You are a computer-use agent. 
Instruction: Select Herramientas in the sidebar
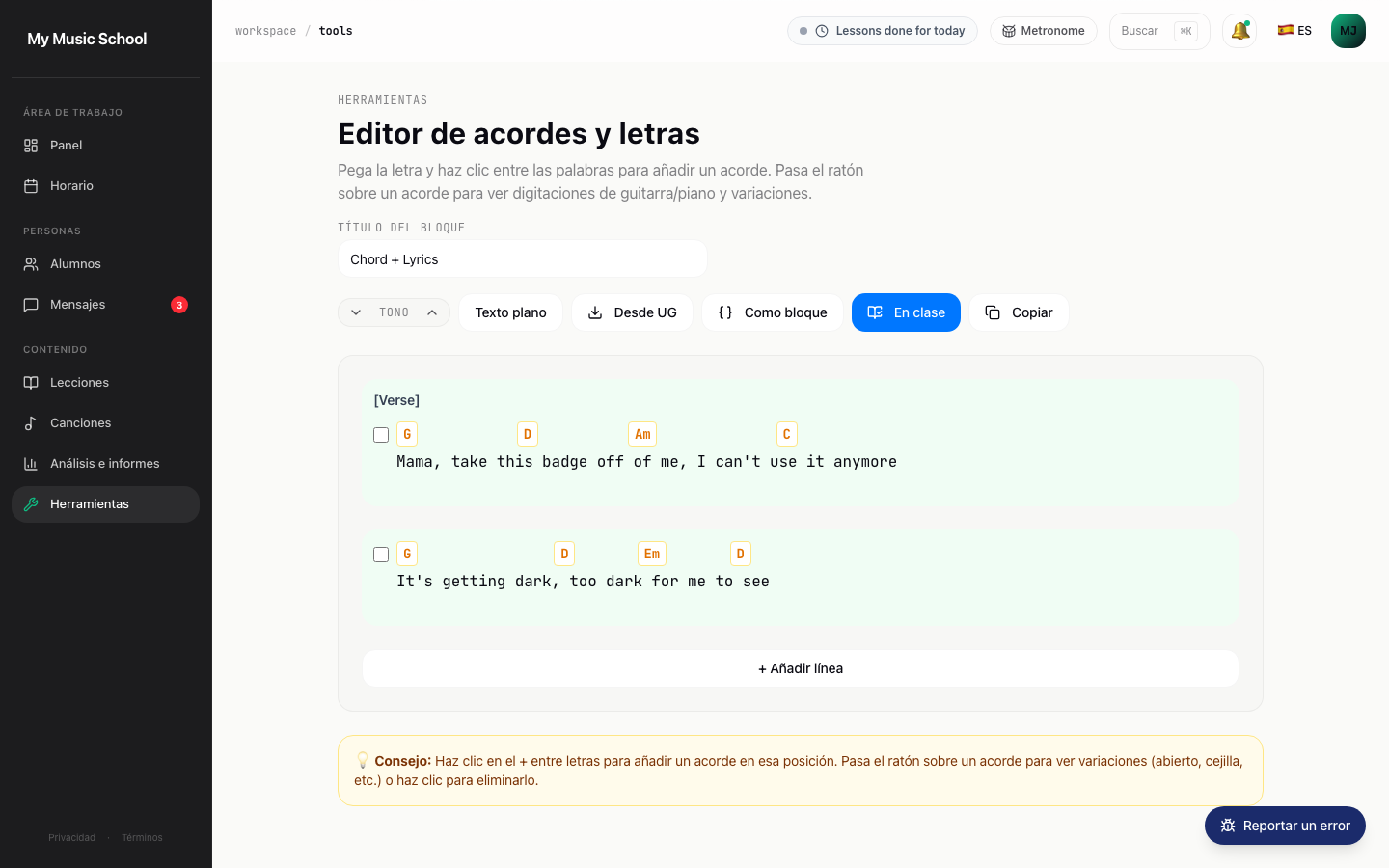[105, 504]
